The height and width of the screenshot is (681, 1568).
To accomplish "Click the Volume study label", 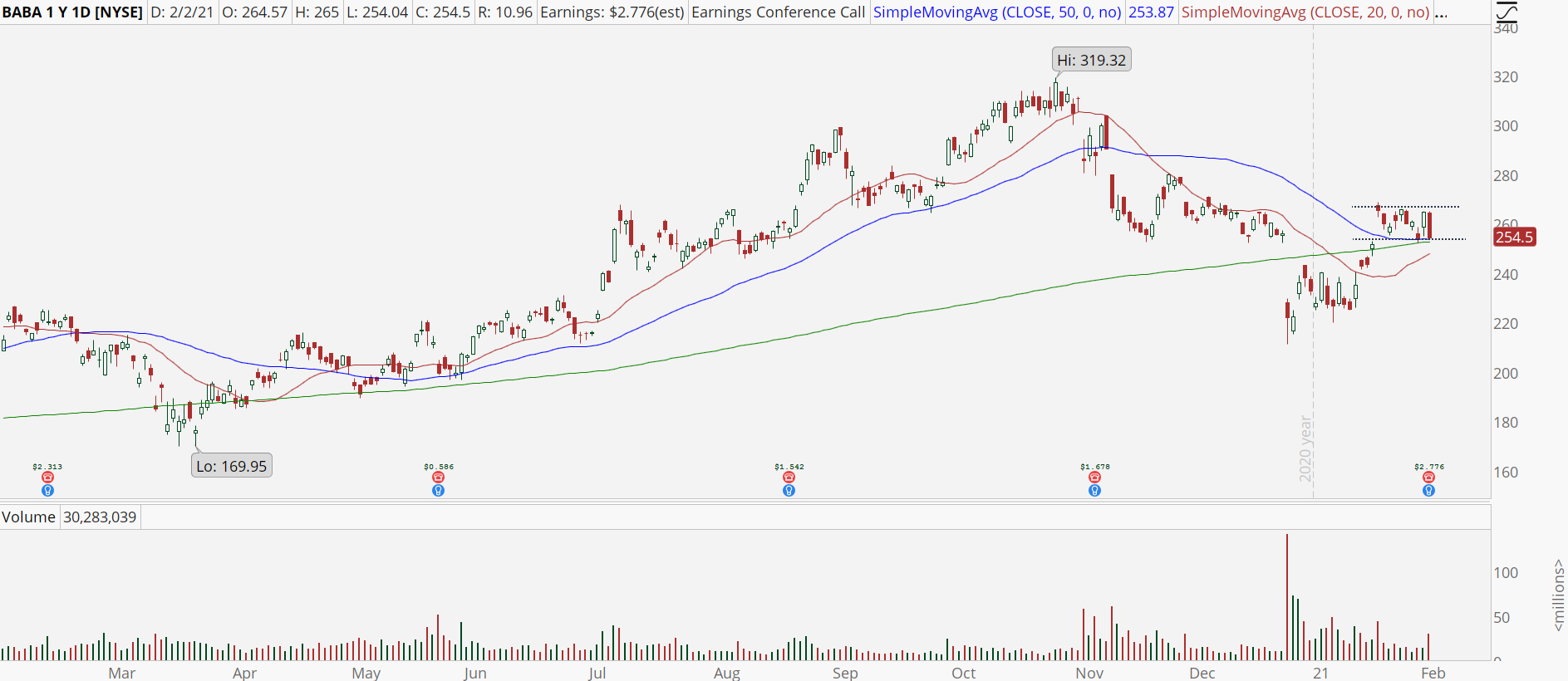I will [x=28, y=517].
